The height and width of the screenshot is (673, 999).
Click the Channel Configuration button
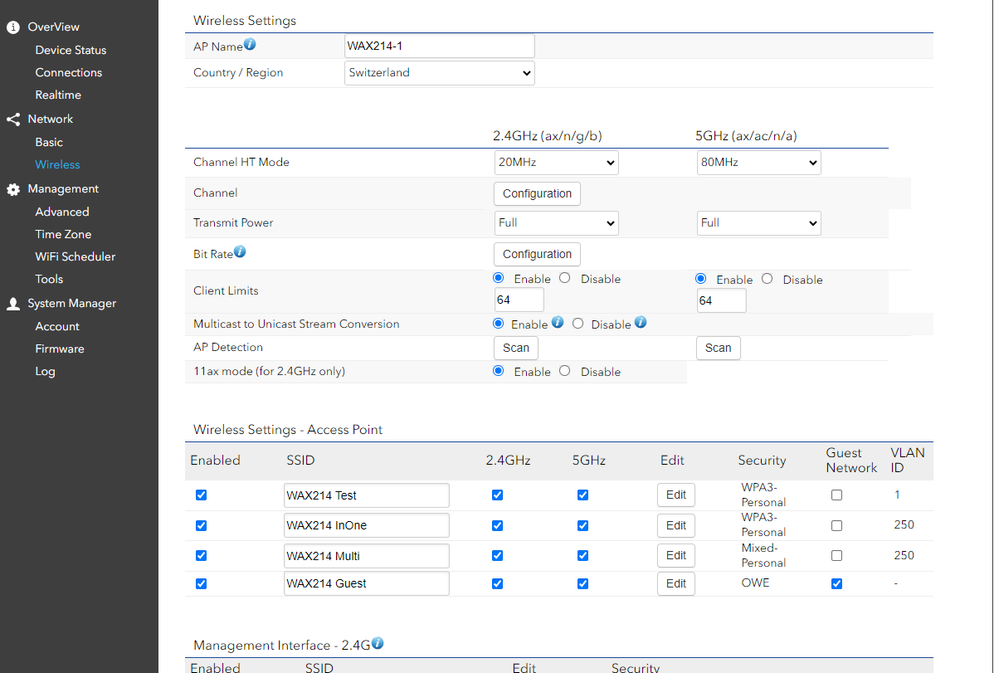tap(536, 193)
